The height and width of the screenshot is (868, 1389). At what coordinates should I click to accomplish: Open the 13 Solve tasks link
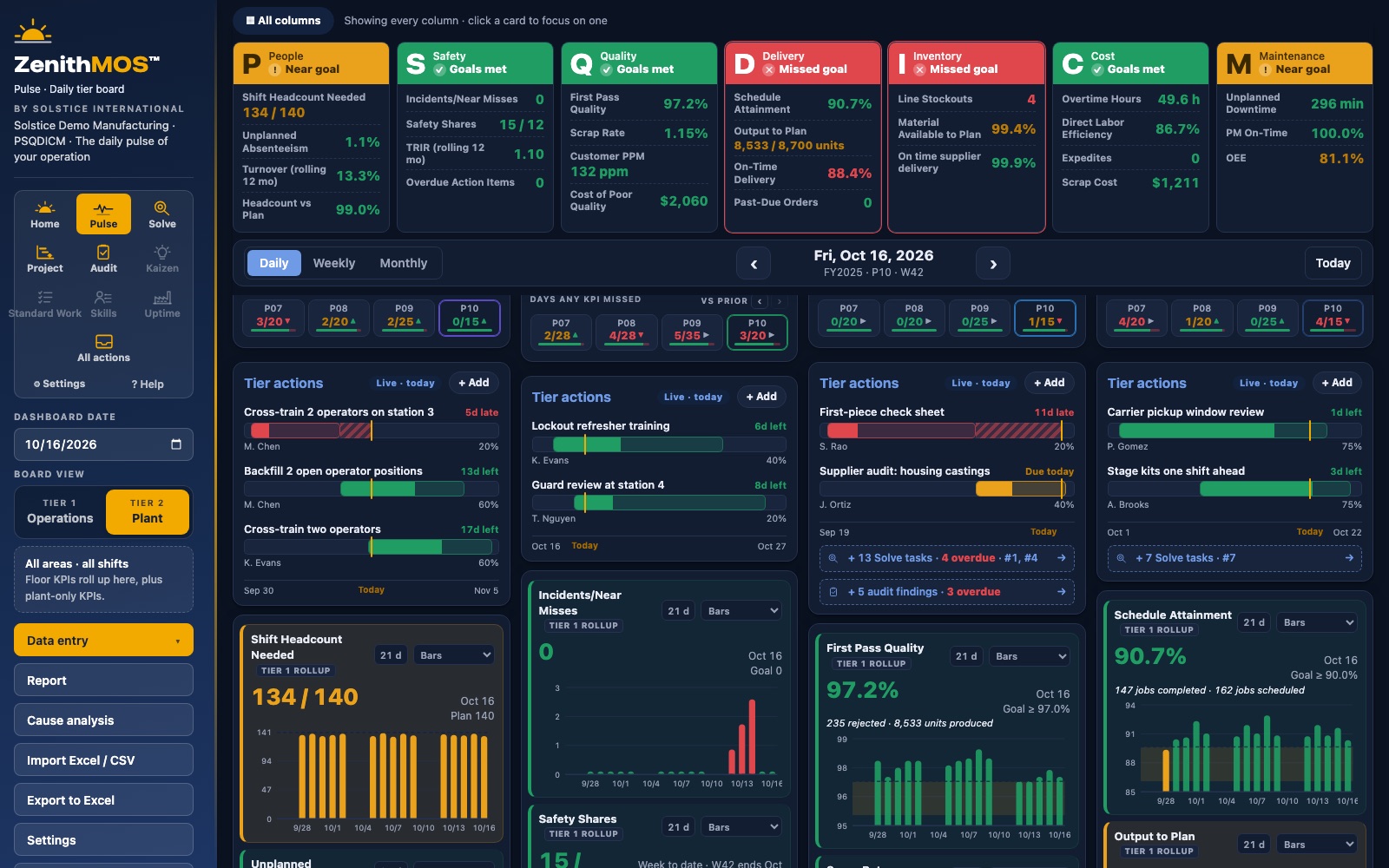pos(946,558)
